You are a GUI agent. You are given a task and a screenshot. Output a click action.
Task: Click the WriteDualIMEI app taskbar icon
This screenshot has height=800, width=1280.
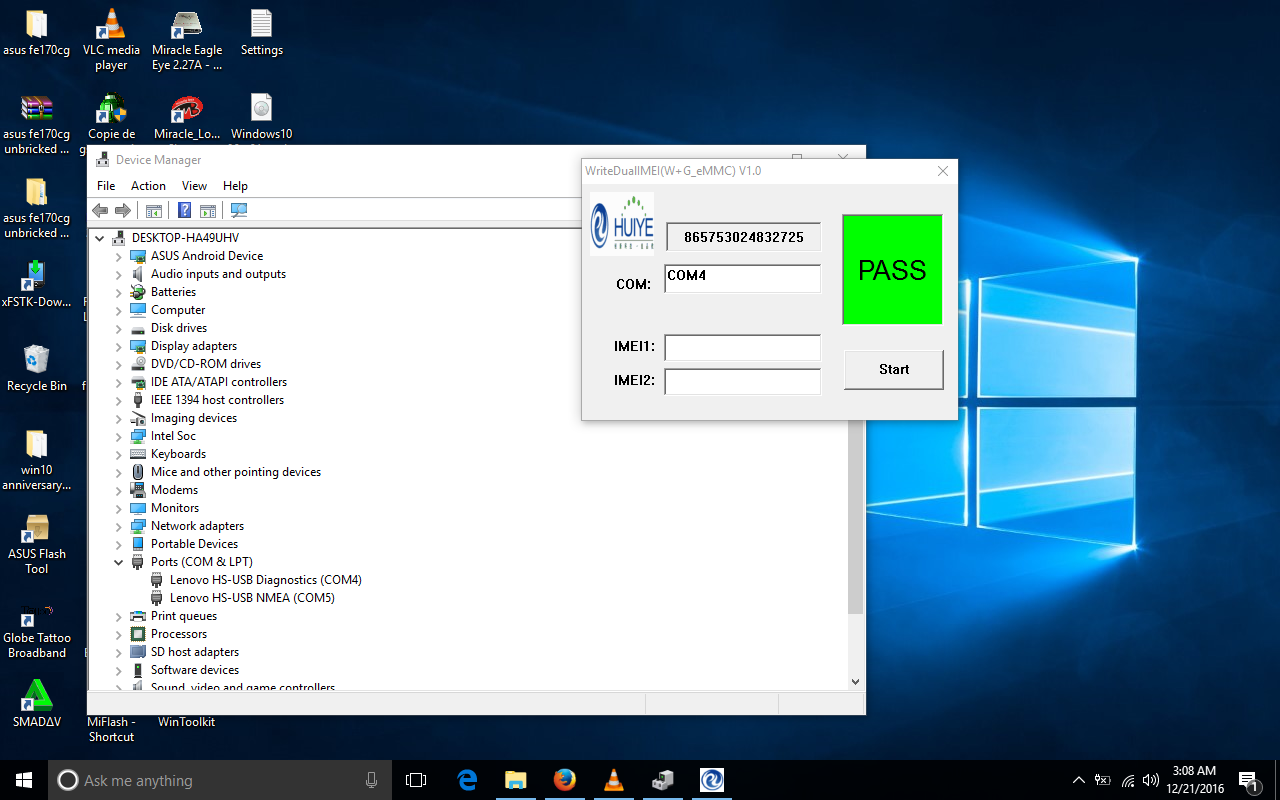click(x=711, y=780)
